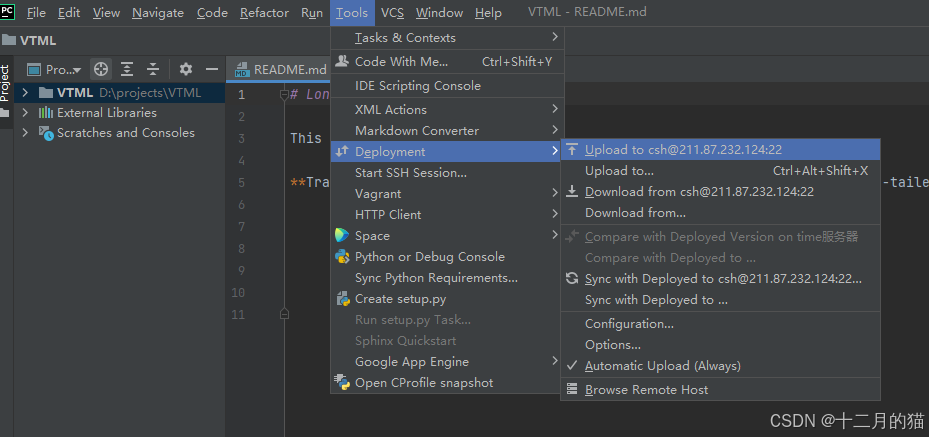Click the Deployment arrows icon

[342, 152]
